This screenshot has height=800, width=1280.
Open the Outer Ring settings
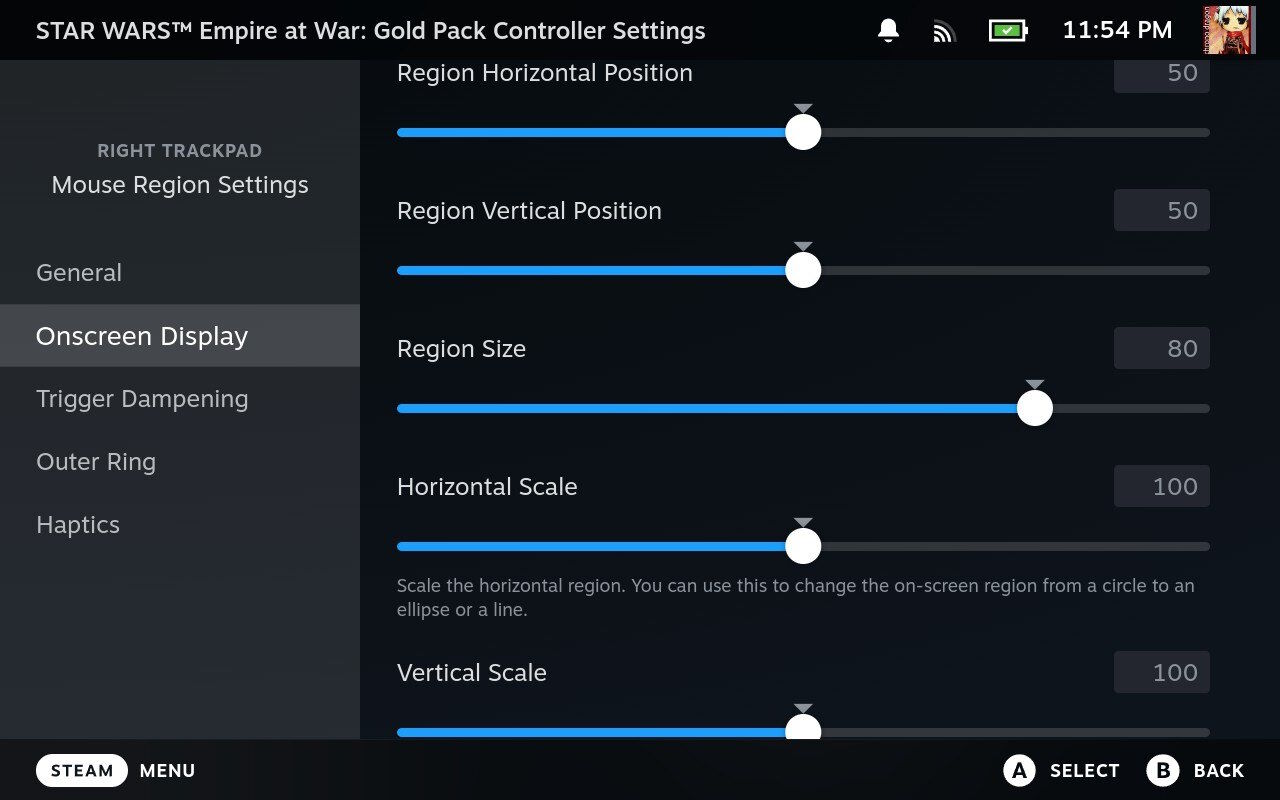click(96, 462)
